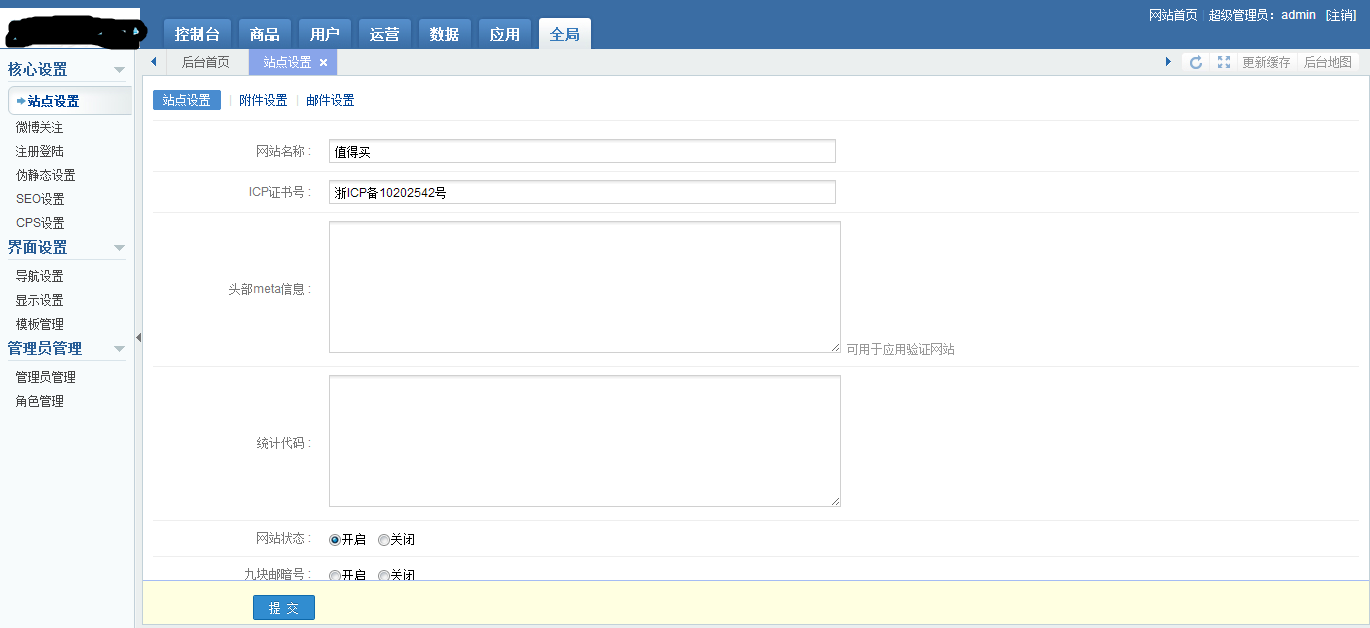Click the 统计代码 textarea
This screenshot has width=1370, height=628.
[585, 441]
